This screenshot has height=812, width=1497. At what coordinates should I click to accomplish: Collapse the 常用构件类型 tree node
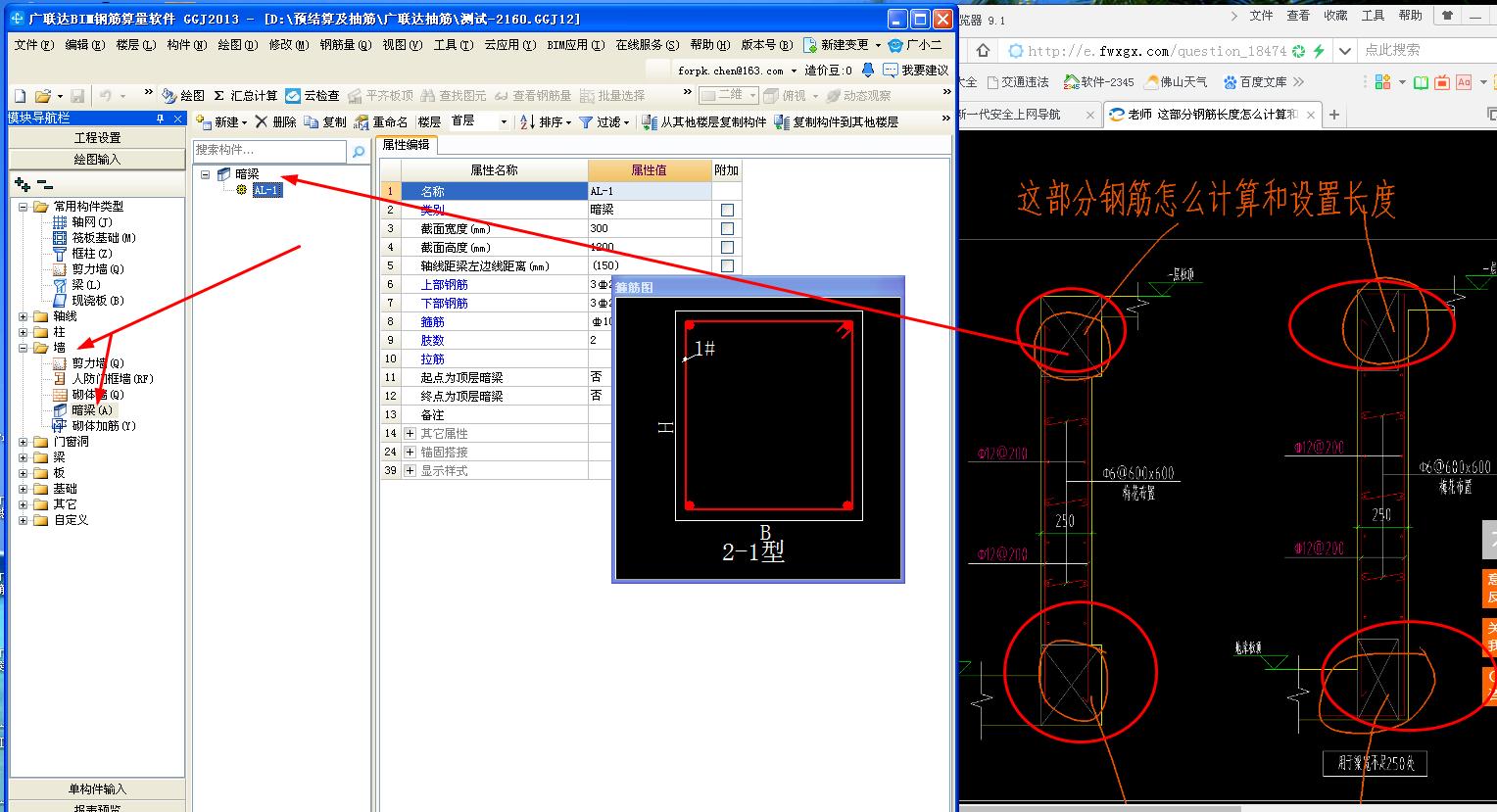tap(24, 207)
